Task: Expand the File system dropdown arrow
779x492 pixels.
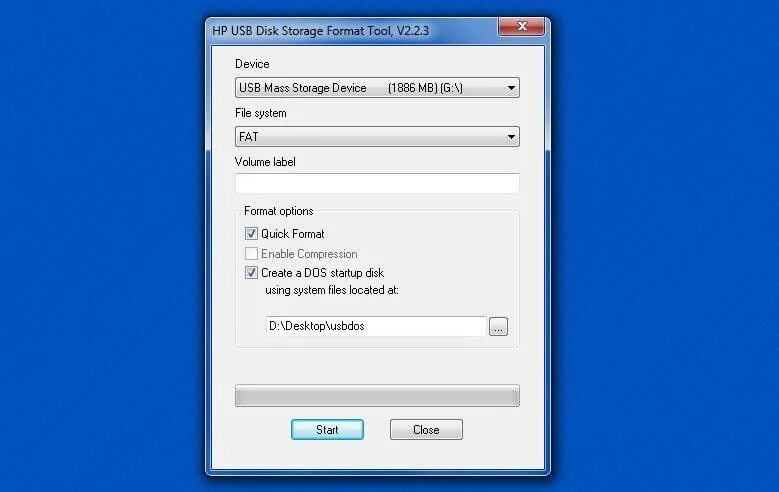Action: point(511,137)
